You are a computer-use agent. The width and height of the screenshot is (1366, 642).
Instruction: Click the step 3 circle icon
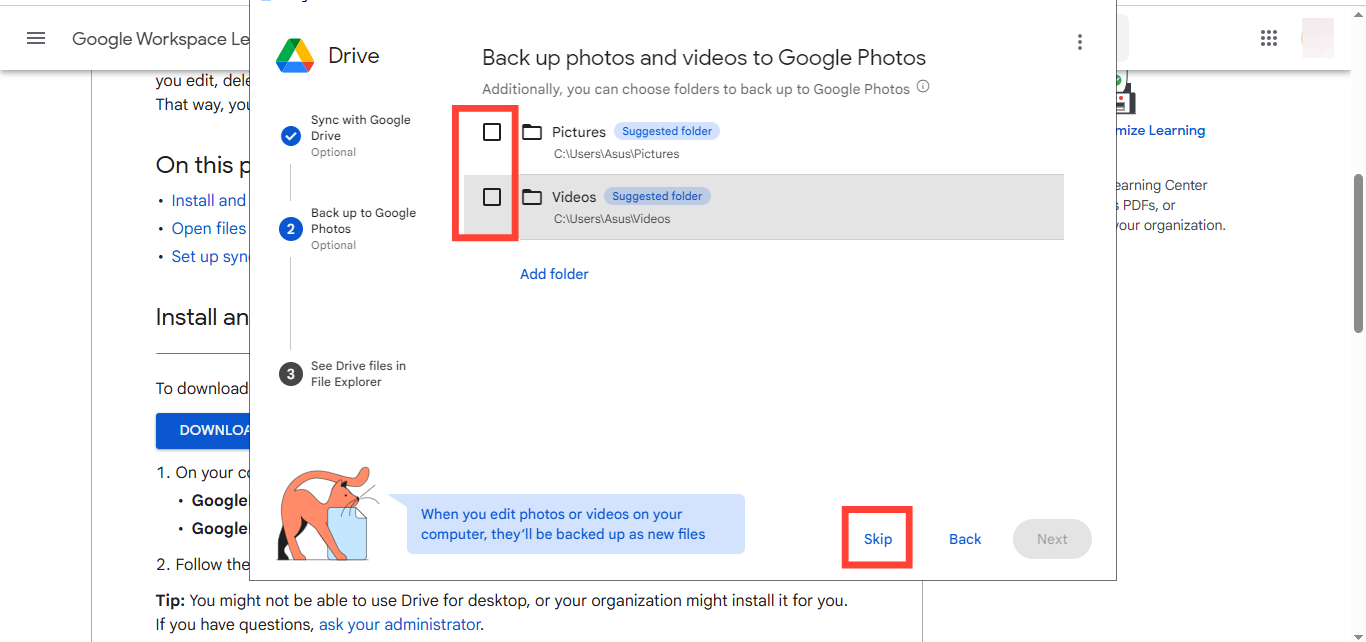point(291,374)
